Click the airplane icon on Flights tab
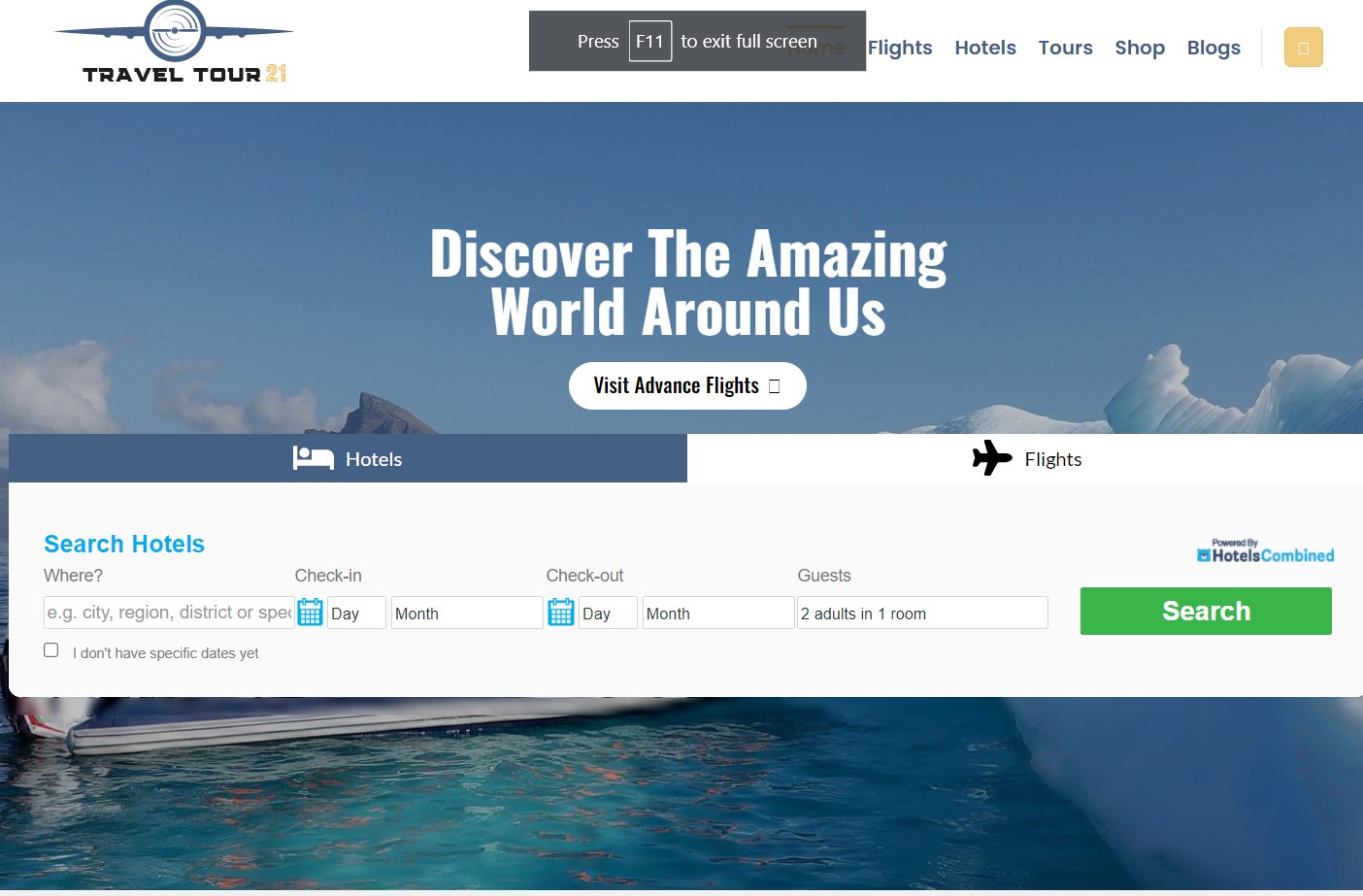 coord(992,458)
